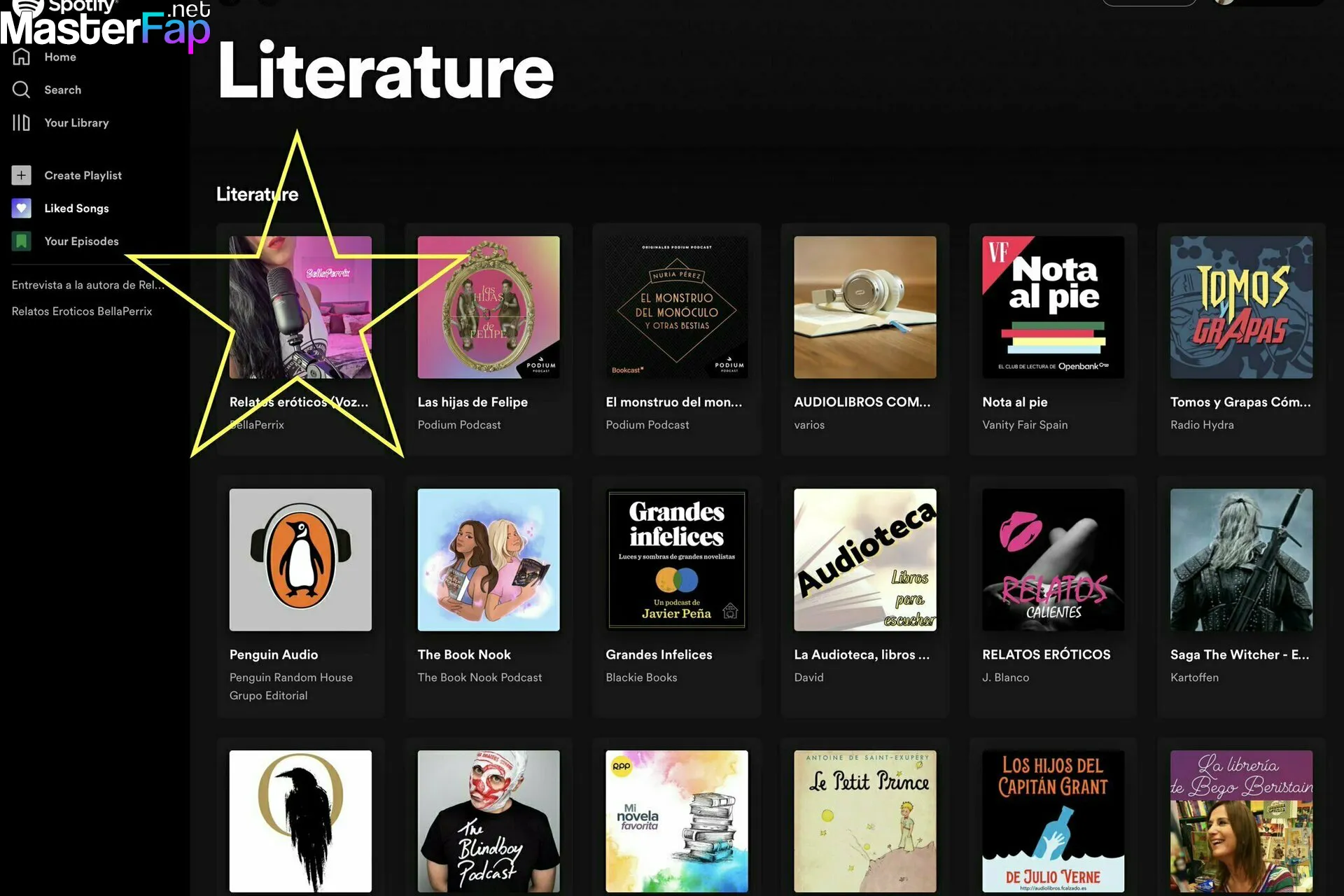The height and width of the screenshot is (896, 1344).
Task: Click the Las hijas de Felipe title
Action: (x=472, y=402)
